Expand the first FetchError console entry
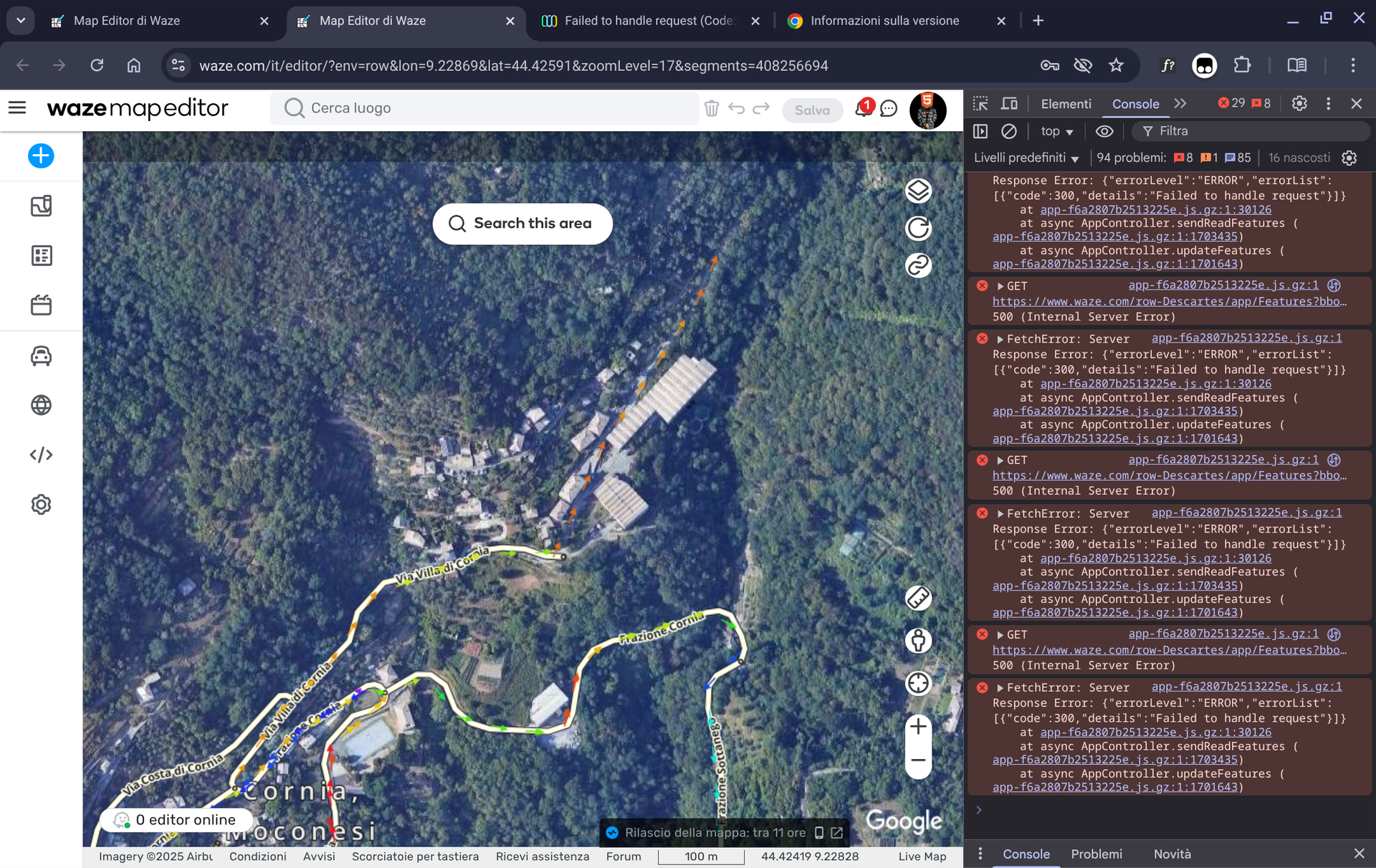Image resolution: width=1376 pixels, height=868 pixels. 1000,339
